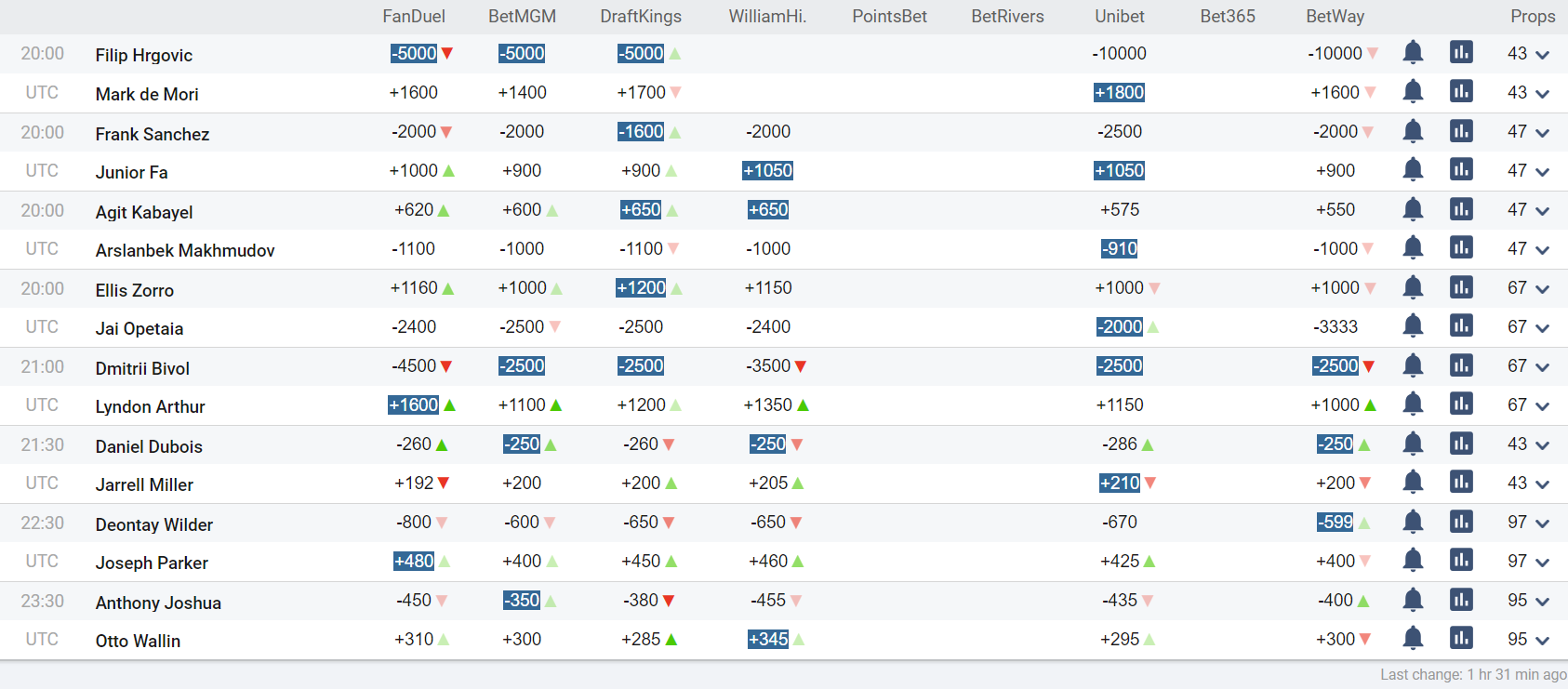Set alert bell for Jai Opetaia
The image size is (1568, 689).
1413,326
